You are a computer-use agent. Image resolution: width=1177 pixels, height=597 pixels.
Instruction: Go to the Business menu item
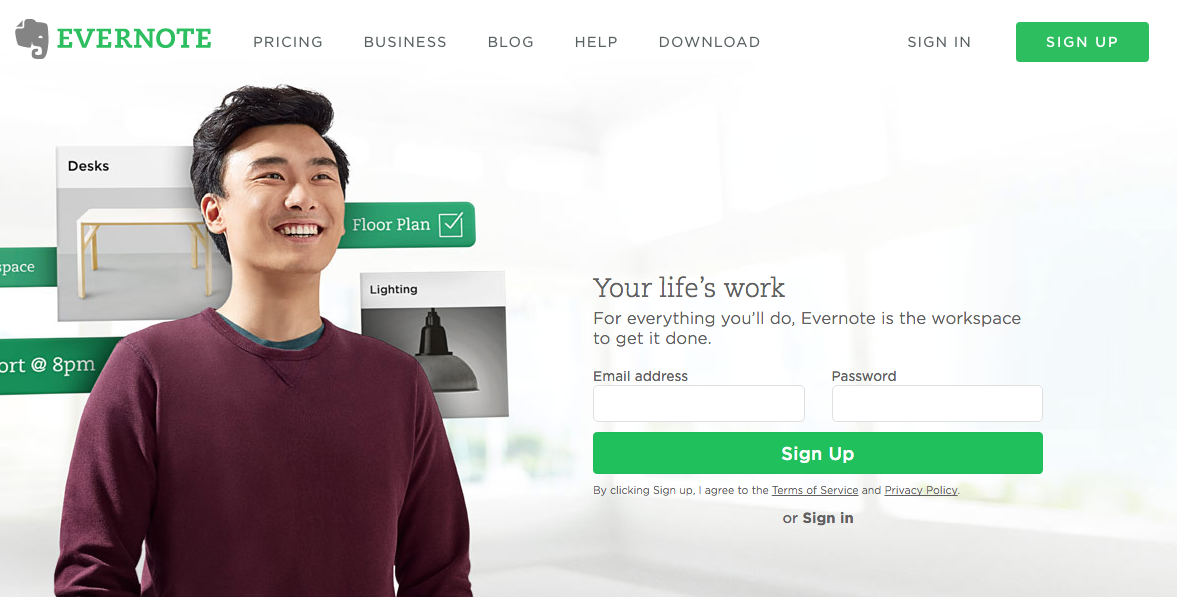click(405, 42)
